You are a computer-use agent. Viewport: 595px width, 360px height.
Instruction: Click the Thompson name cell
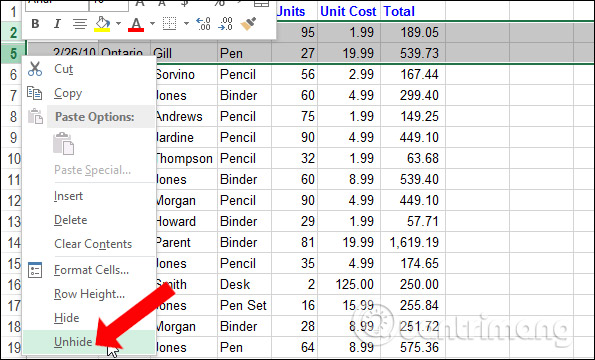[186, 159]
